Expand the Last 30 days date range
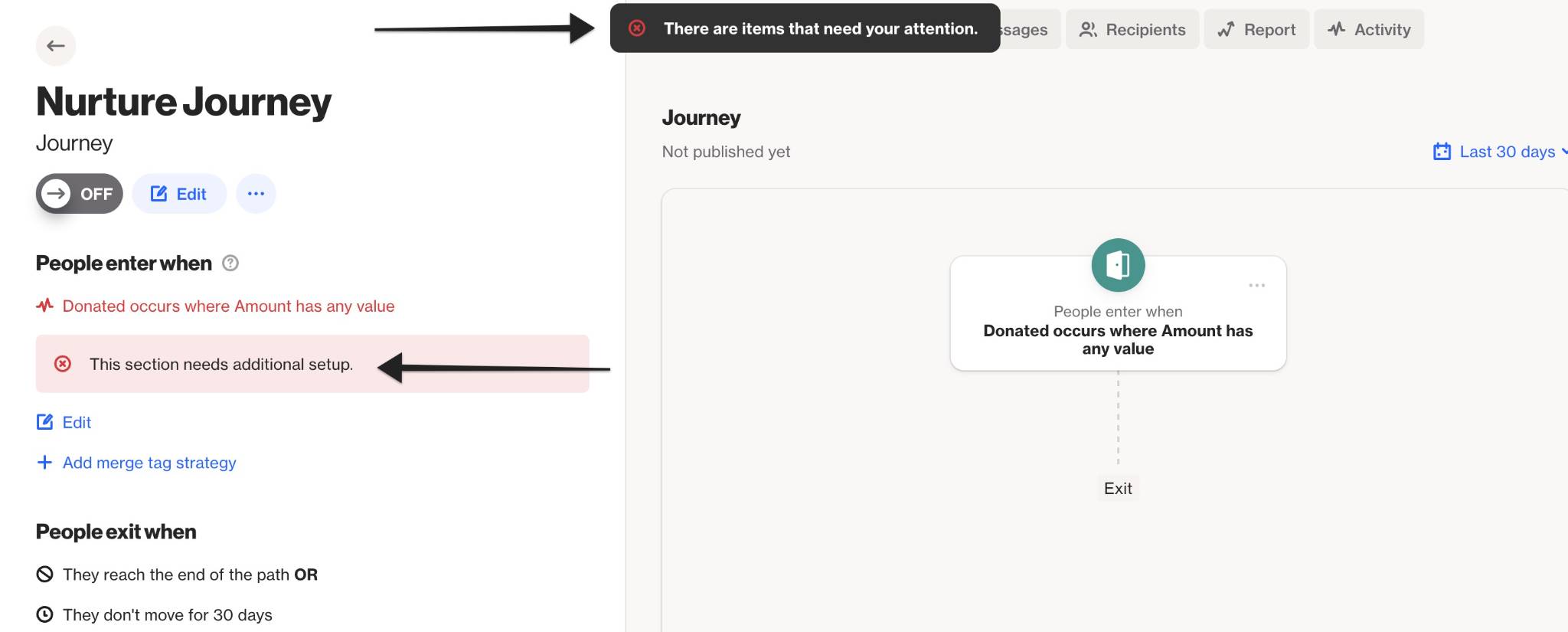 pyautogui.click(x=1500, y=152)
